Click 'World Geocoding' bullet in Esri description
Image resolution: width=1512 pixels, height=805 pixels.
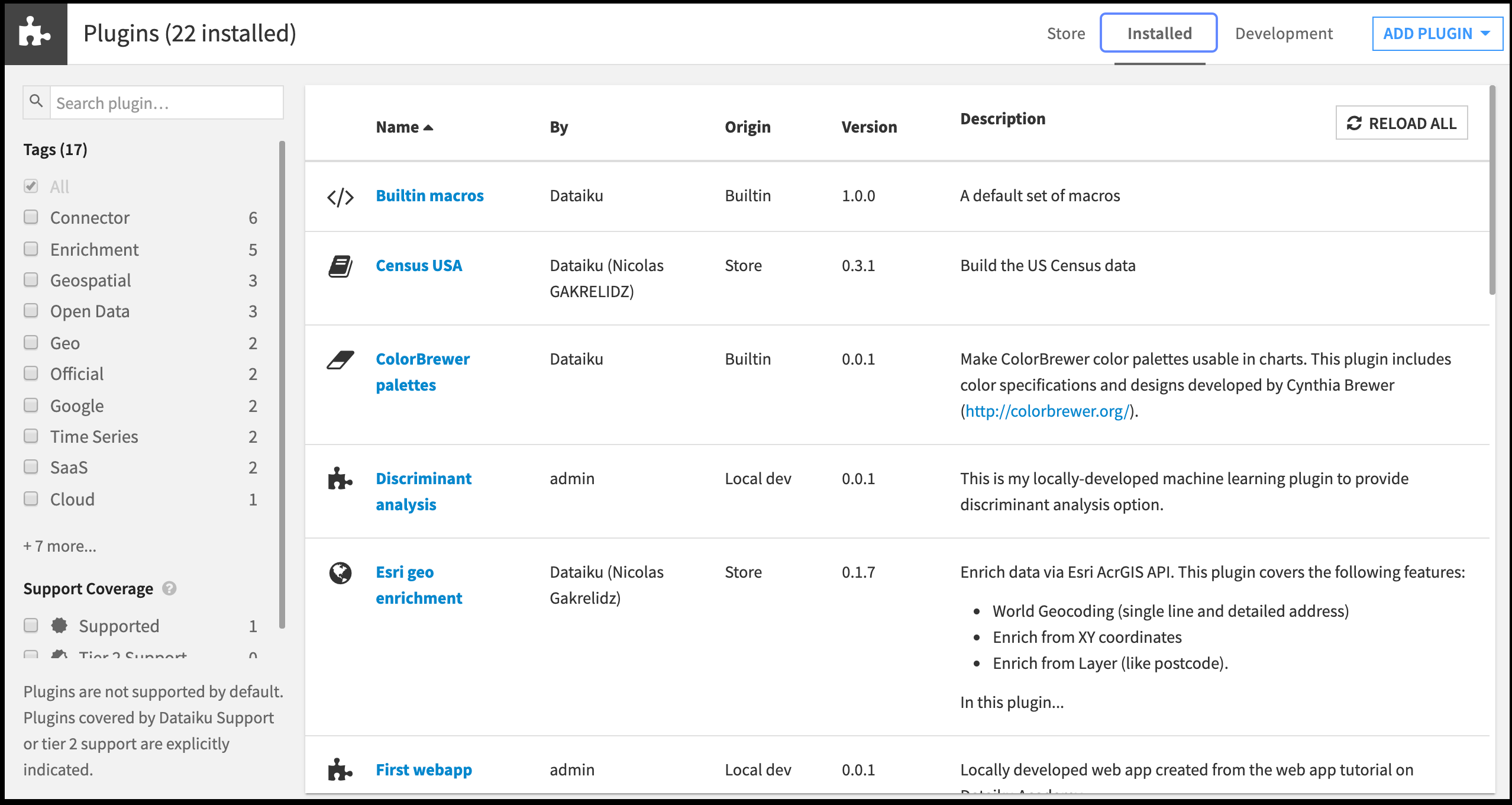tap(1171, 611)
